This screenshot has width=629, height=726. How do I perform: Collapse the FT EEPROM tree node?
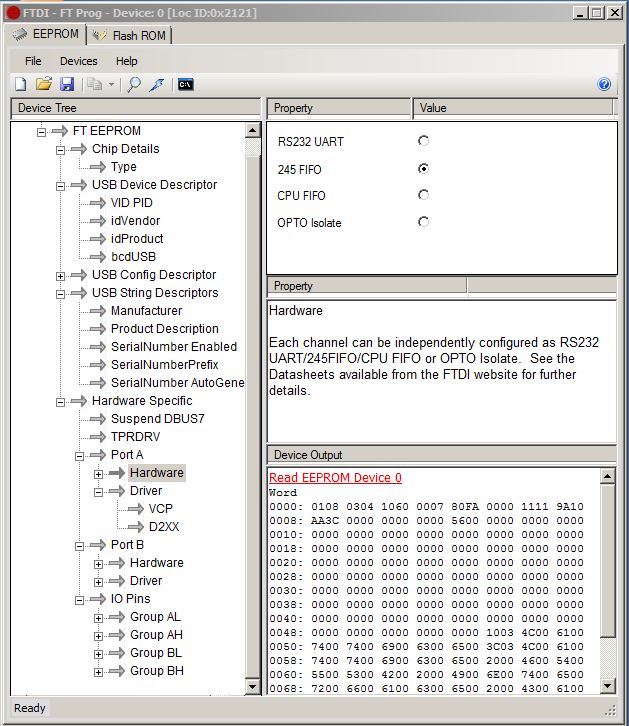[41, 132]
